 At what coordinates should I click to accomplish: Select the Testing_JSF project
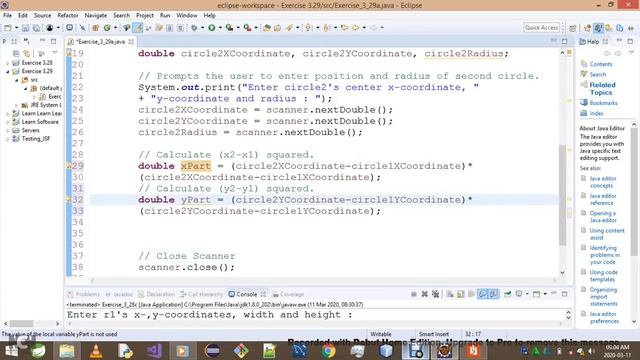pyautogui.click(x=36, y=139)
